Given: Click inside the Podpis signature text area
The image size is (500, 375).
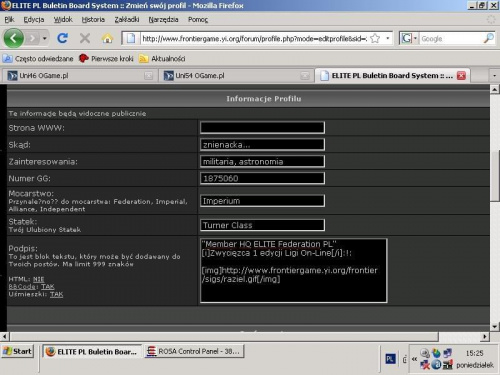Looking at the screenshot, I should coord(294,270).
